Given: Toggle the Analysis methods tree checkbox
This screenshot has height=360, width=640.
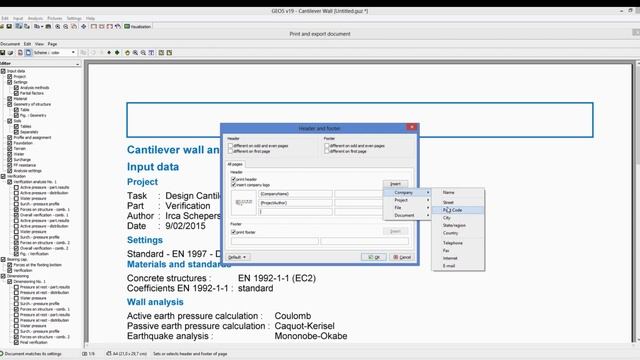Looking at the screenshot, I should [x=16, y=87].
